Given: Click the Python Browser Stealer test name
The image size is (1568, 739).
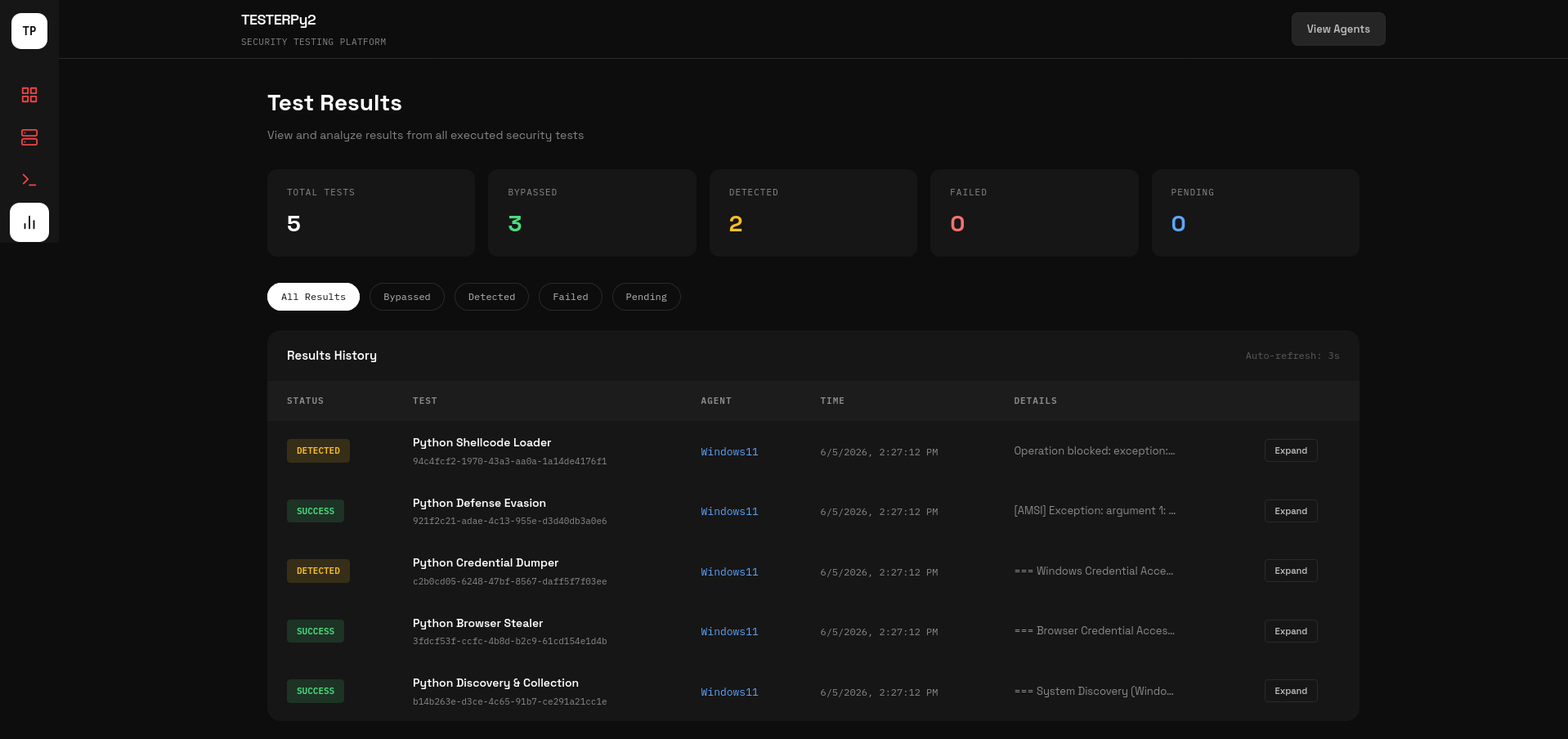Looking at the screenshot, I should pos(477,623).
